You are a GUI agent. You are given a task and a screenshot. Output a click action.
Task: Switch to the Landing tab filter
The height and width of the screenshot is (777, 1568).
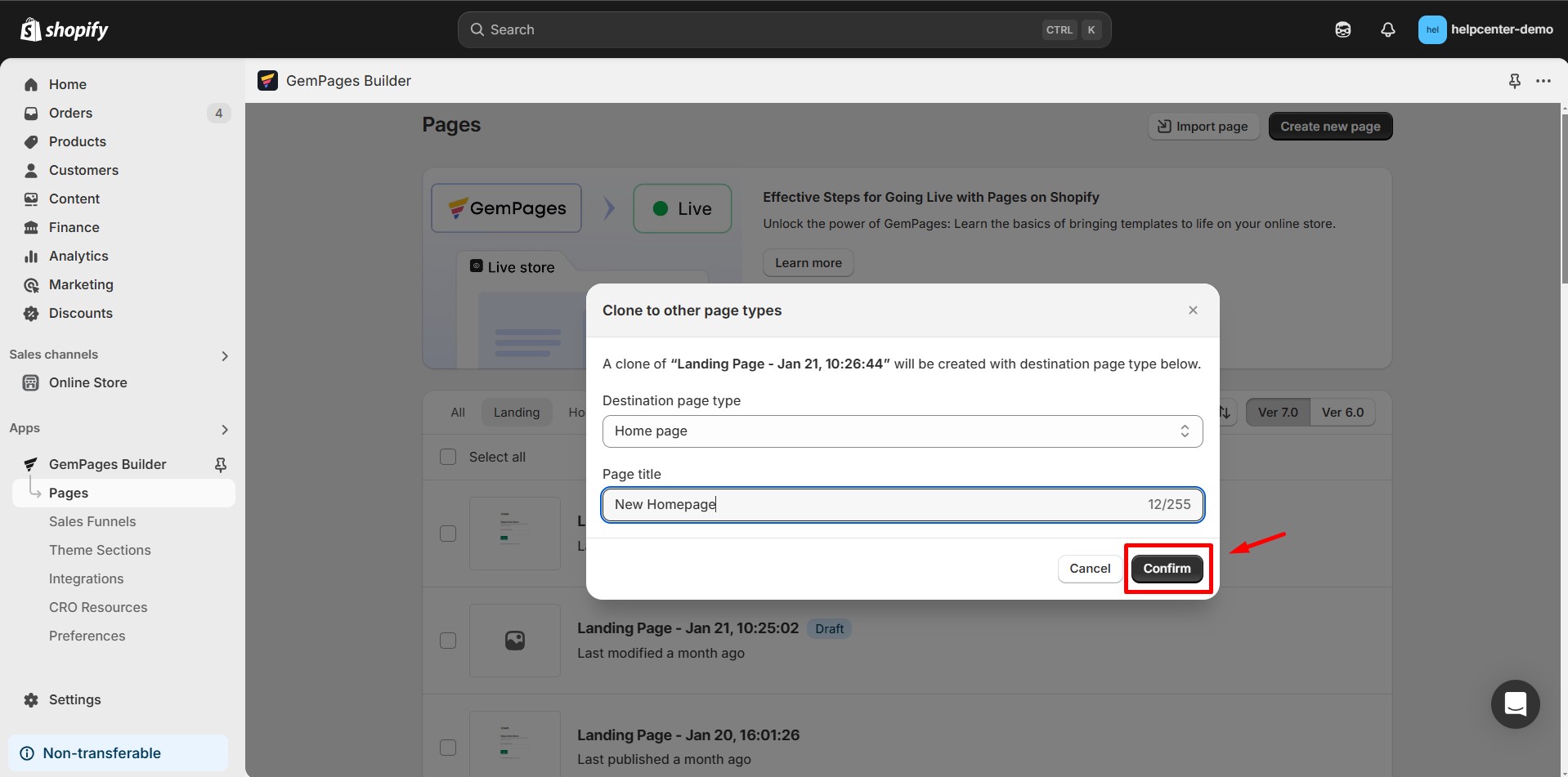point(516,412)
